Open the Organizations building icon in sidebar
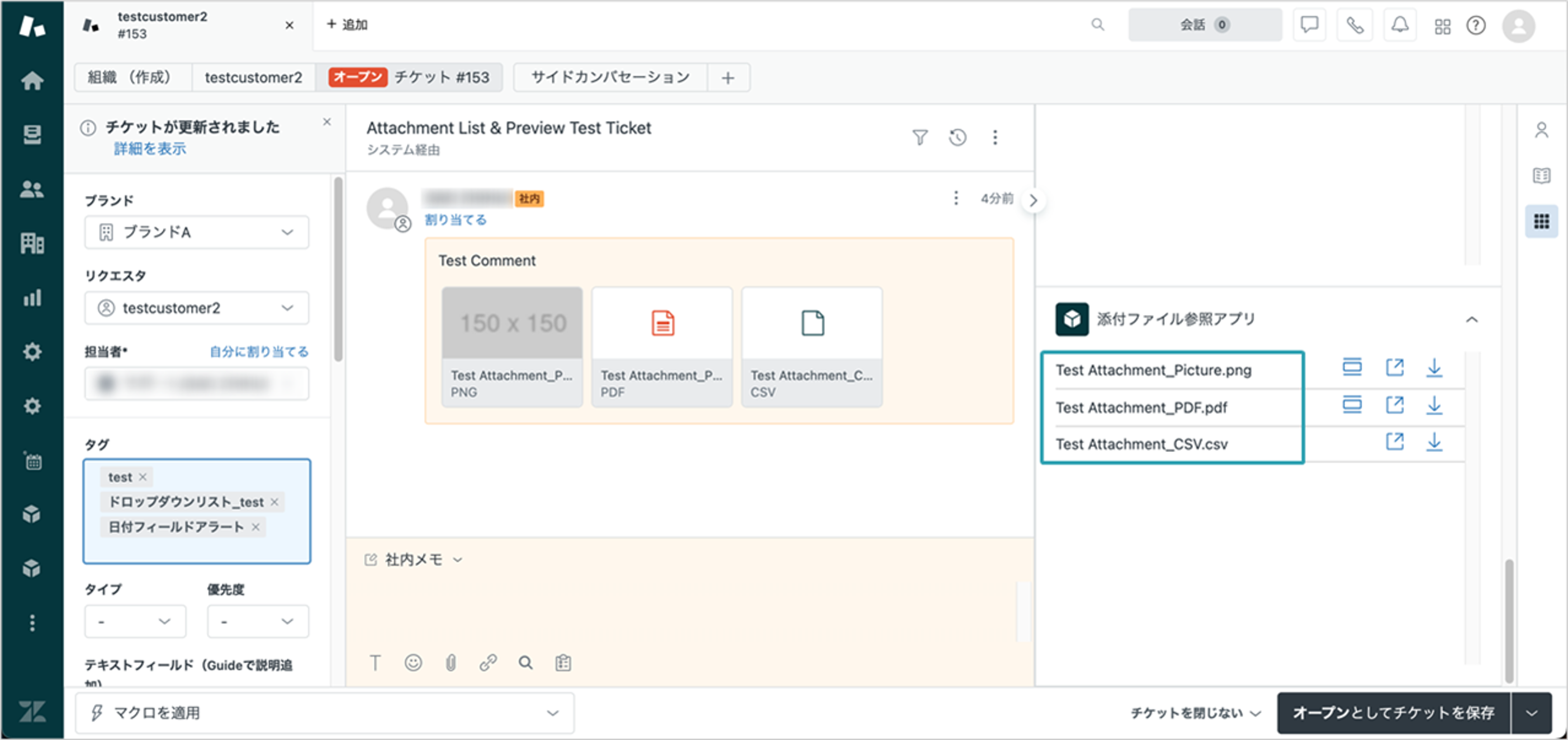This screenshot has width=1568, height=740. point(32,243)
